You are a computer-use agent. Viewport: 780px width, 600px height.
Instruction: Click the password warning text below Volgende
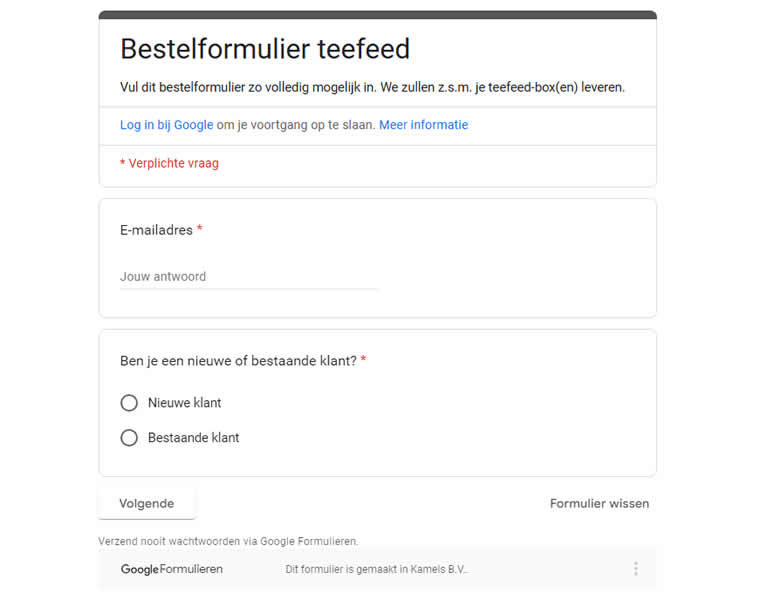click(x=228, y=541)
